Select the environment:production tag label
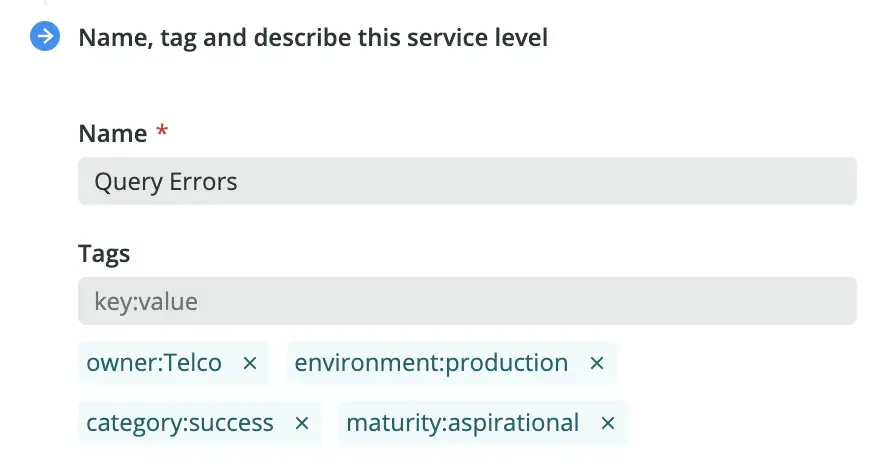The width and height of the screenshot is (892, 470). click(431, 363)
